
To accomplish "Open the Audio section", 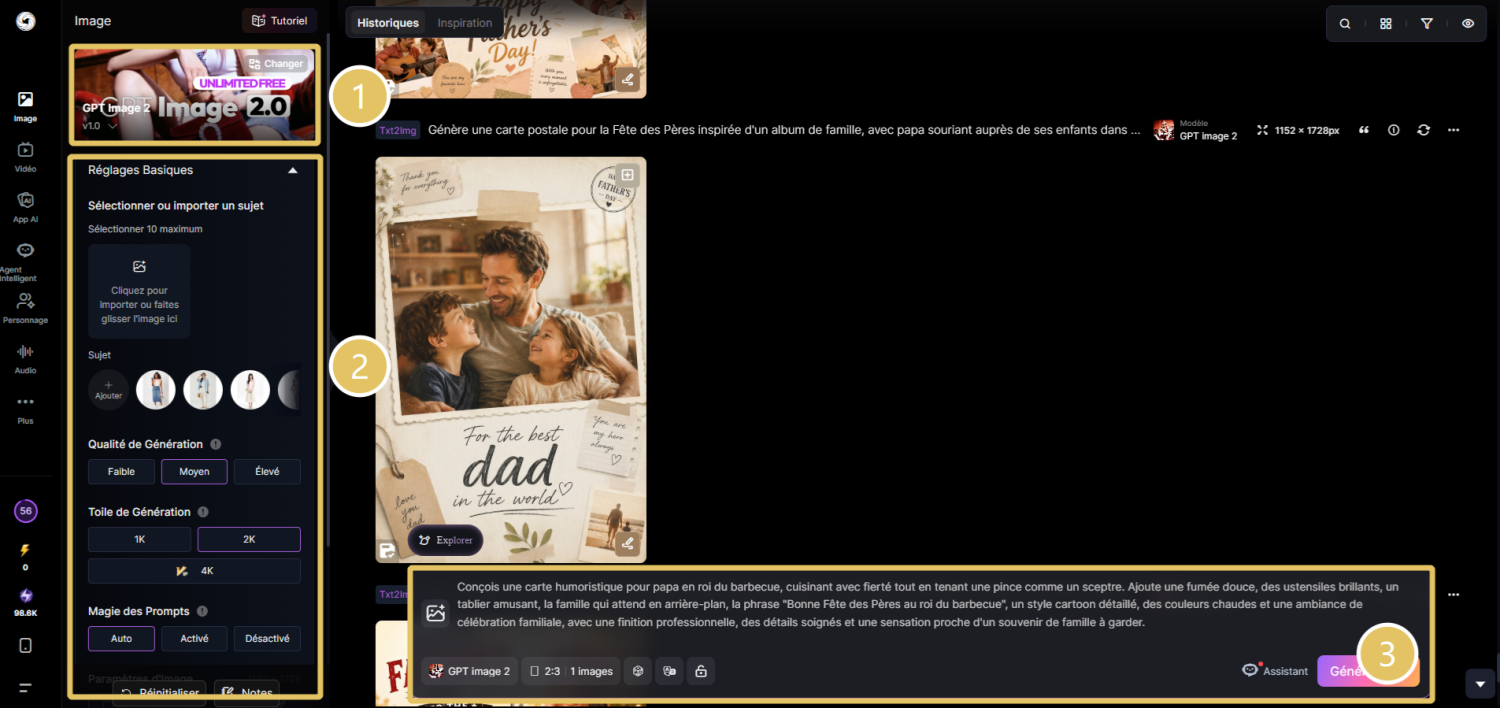I will [x=25, y=358].
